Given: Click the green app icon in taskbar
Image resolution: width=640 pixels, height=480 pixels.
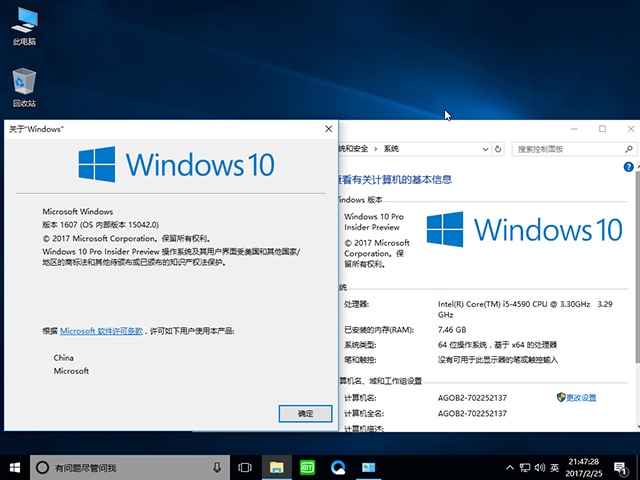Looking at the screenshot, I should point(308,467).
